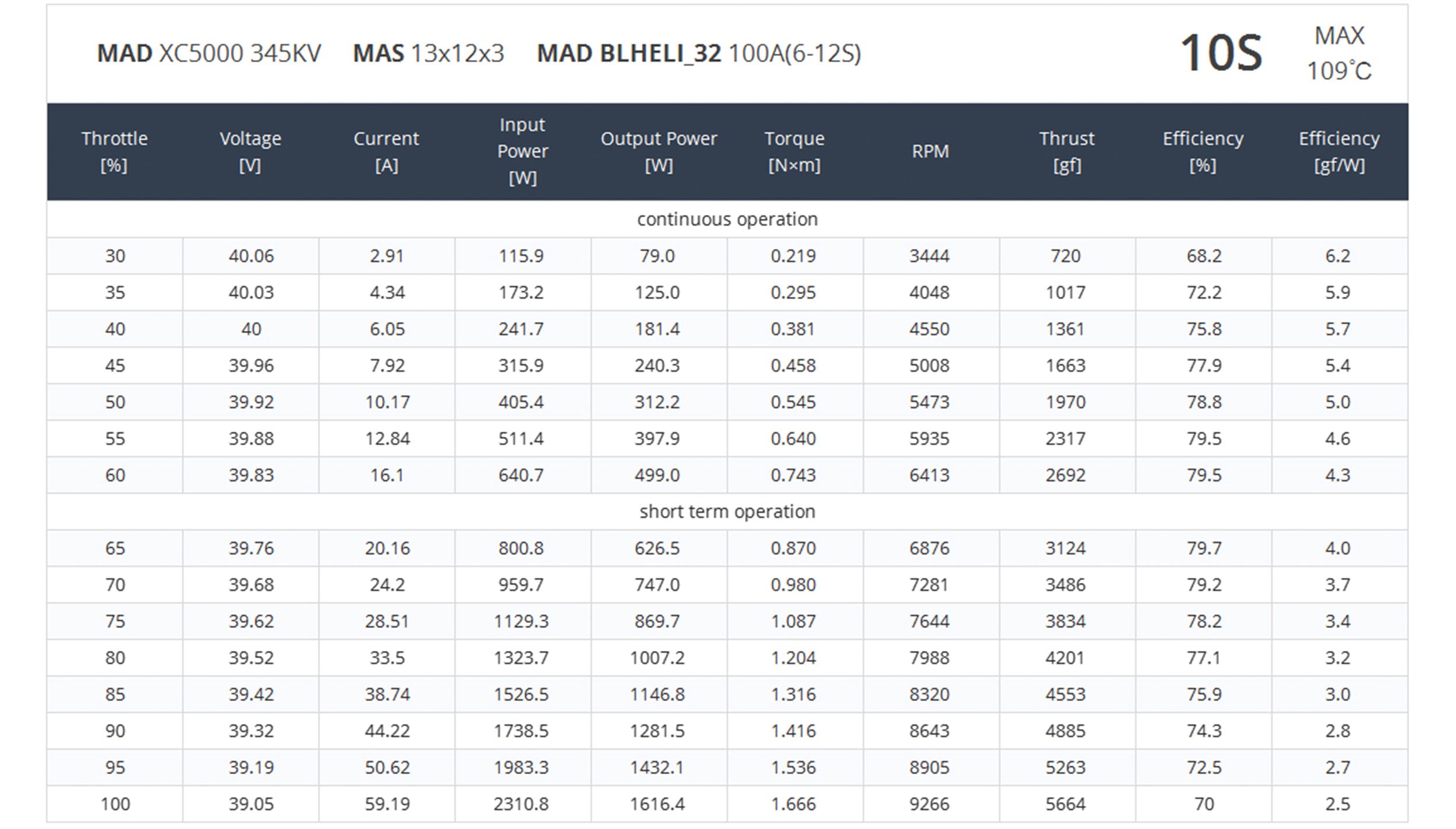The image size is (1456, 829).
Task: Click the Voltage [V] column header
Action: point(250,151)
